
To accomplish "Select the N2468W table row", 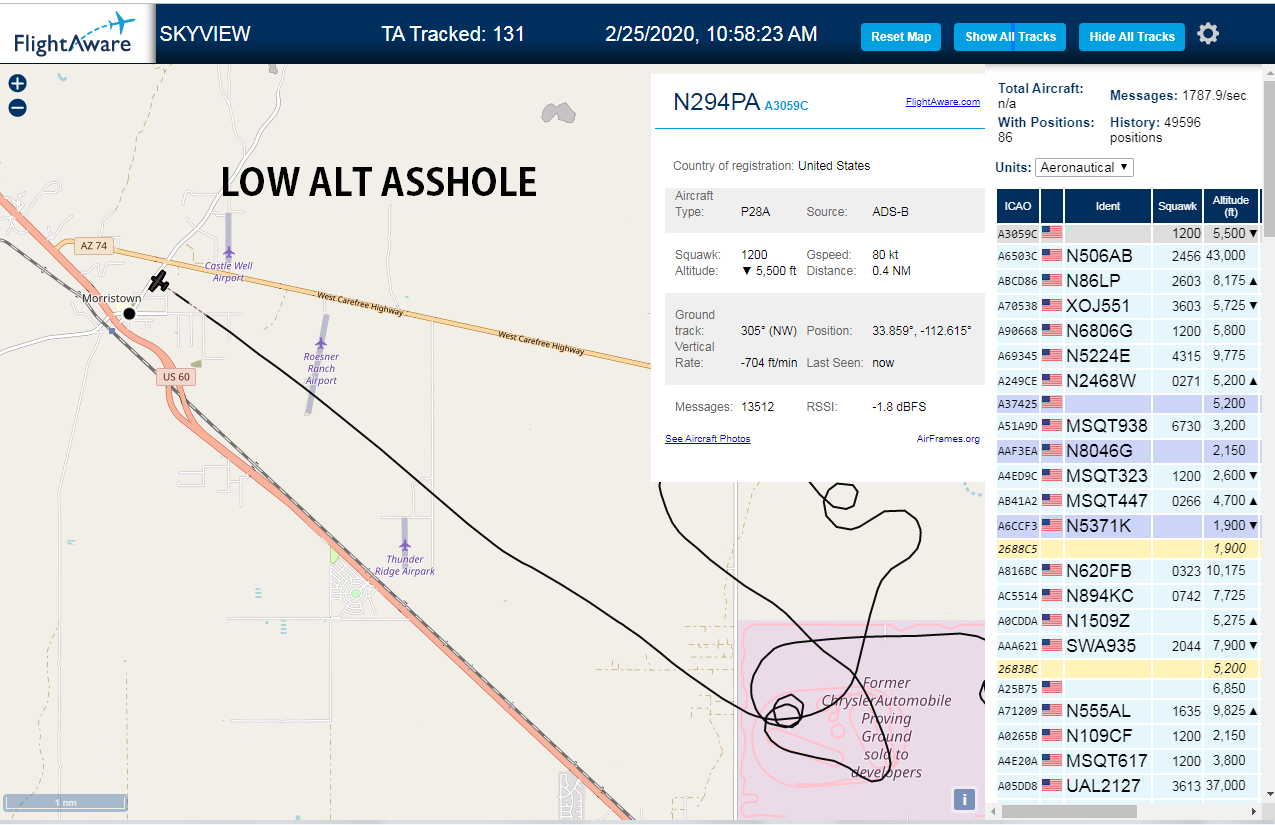I will click(x=1128, y=380).
